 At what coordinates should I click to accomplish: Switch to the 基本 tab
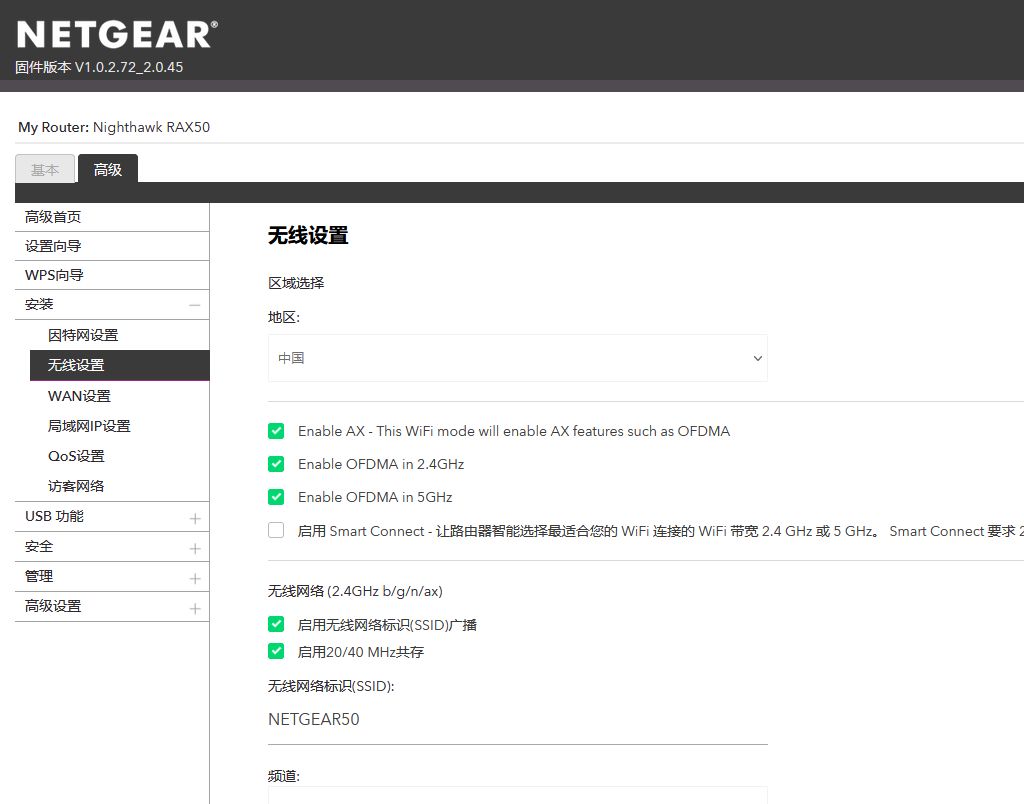click(45, 170)
